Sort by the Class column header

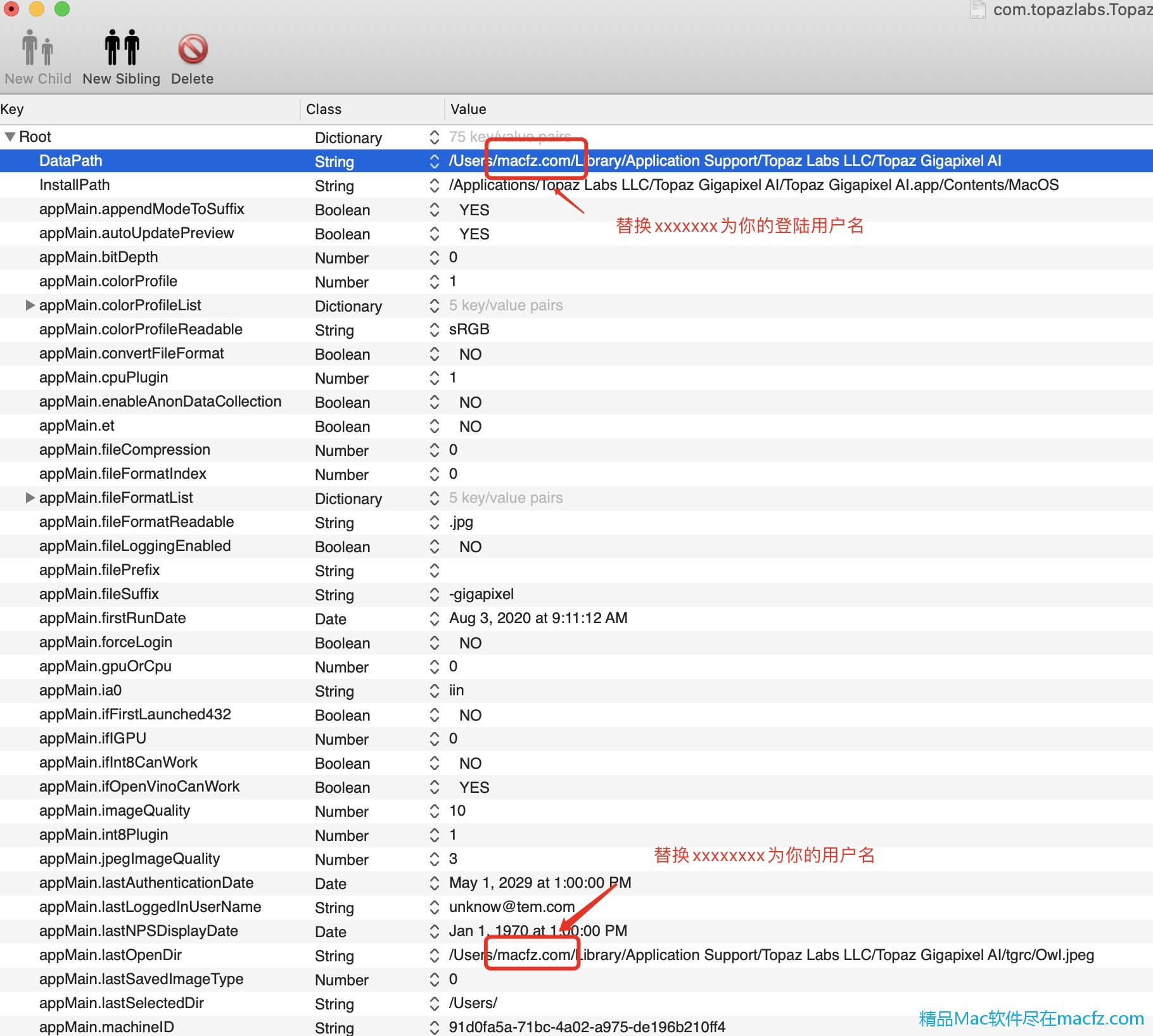click(372, 109)
